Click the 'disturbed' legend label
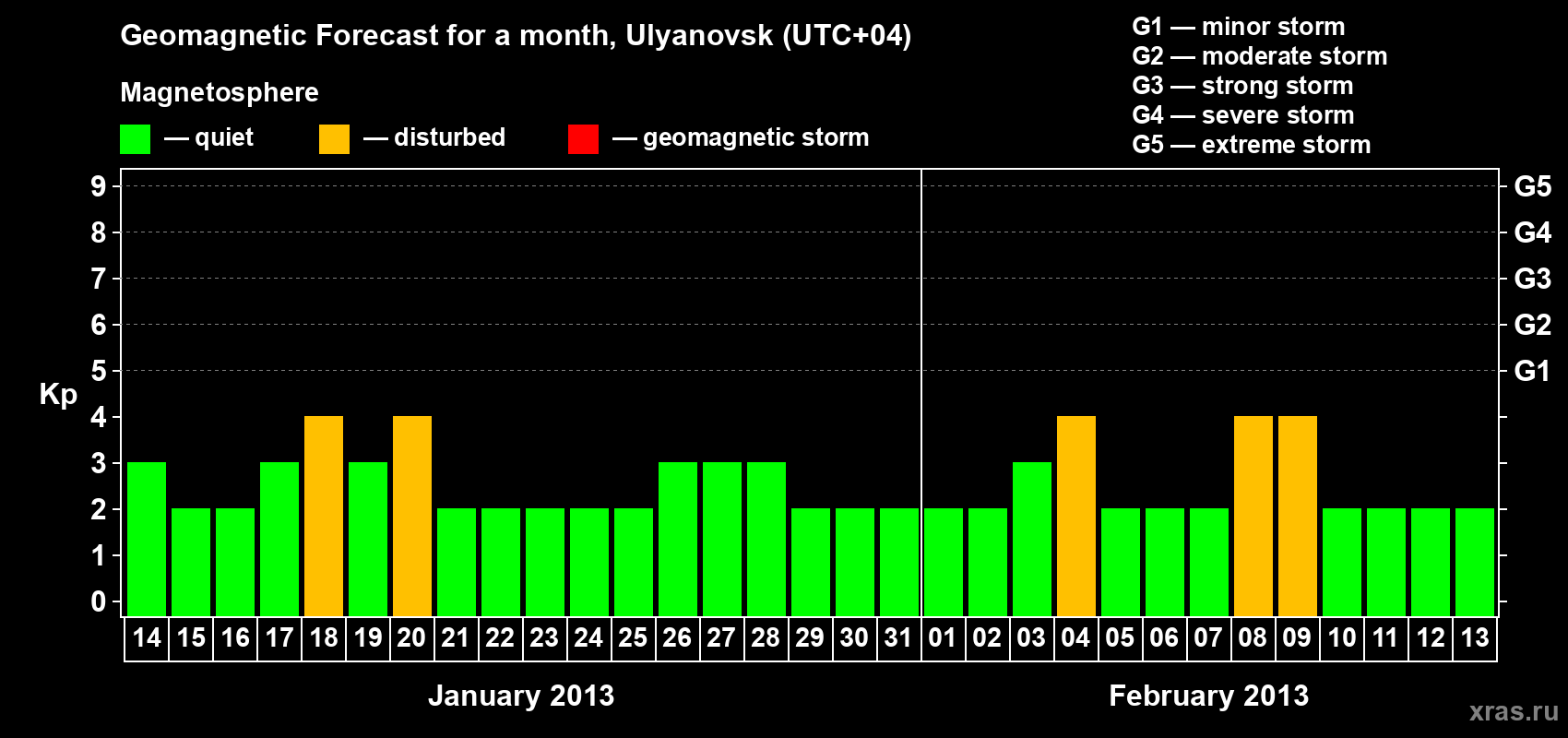The width and height of the screenshot is (1568, 738). (x=450, y=137)
